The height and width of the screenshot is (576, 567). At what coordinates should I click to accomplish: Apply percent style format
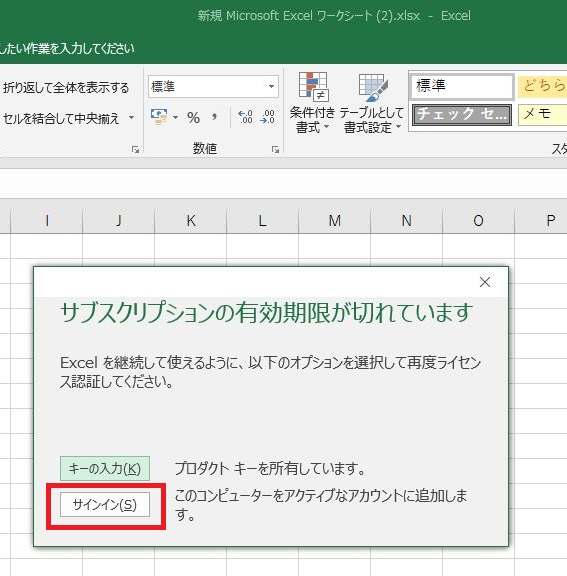coord(193,118)
